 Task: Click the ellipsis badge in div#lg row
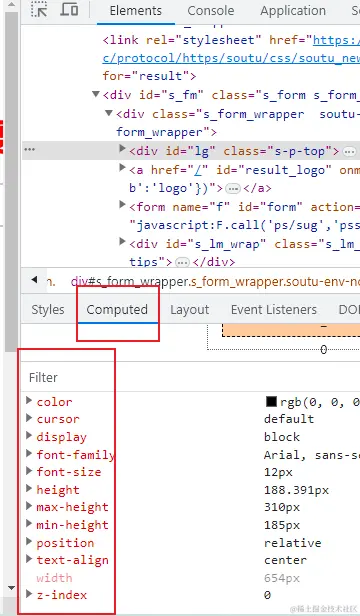[x=349, y=152]
